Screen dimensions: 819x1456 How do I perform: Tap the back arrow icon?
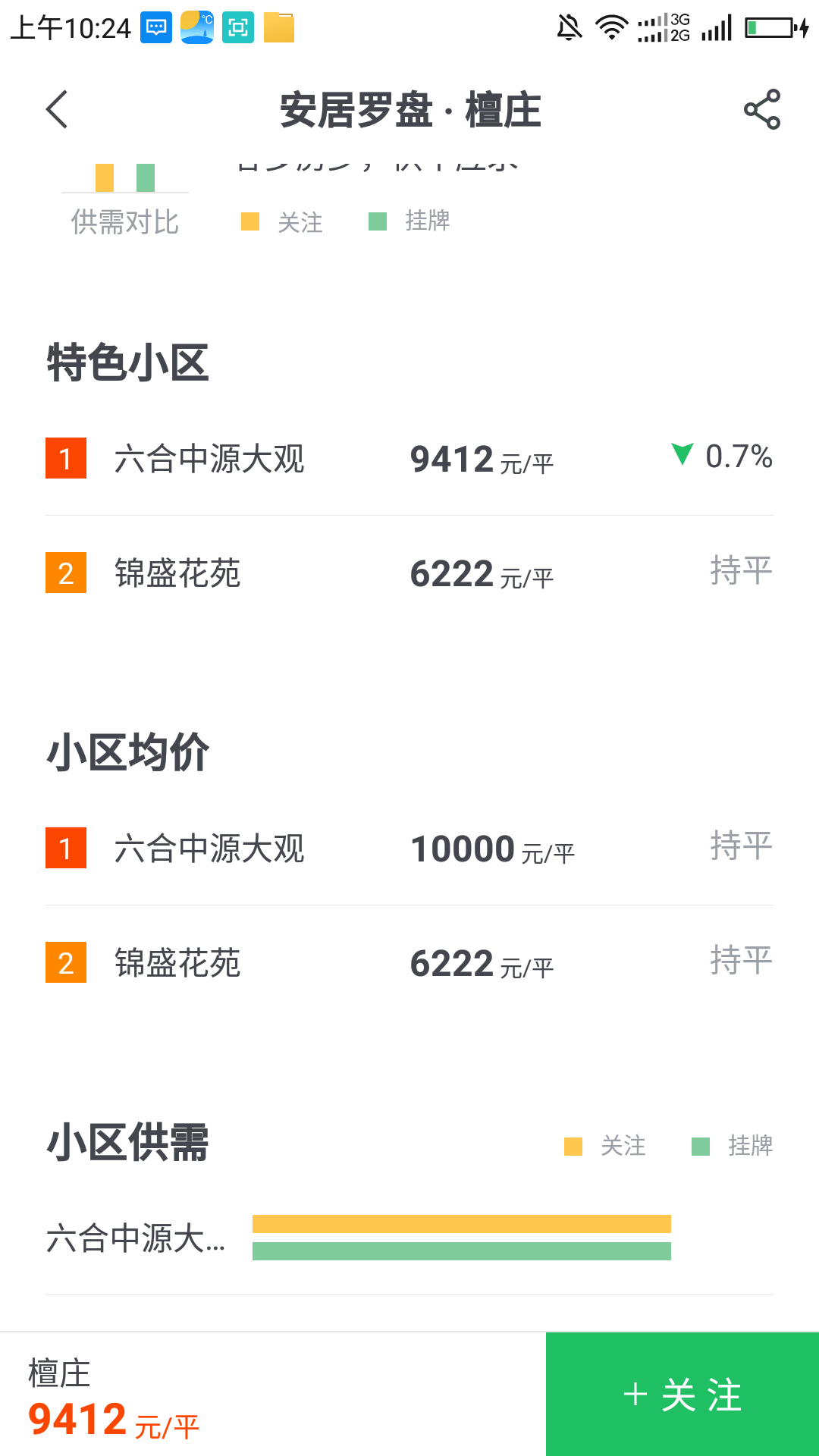click(x=58, y=109)
